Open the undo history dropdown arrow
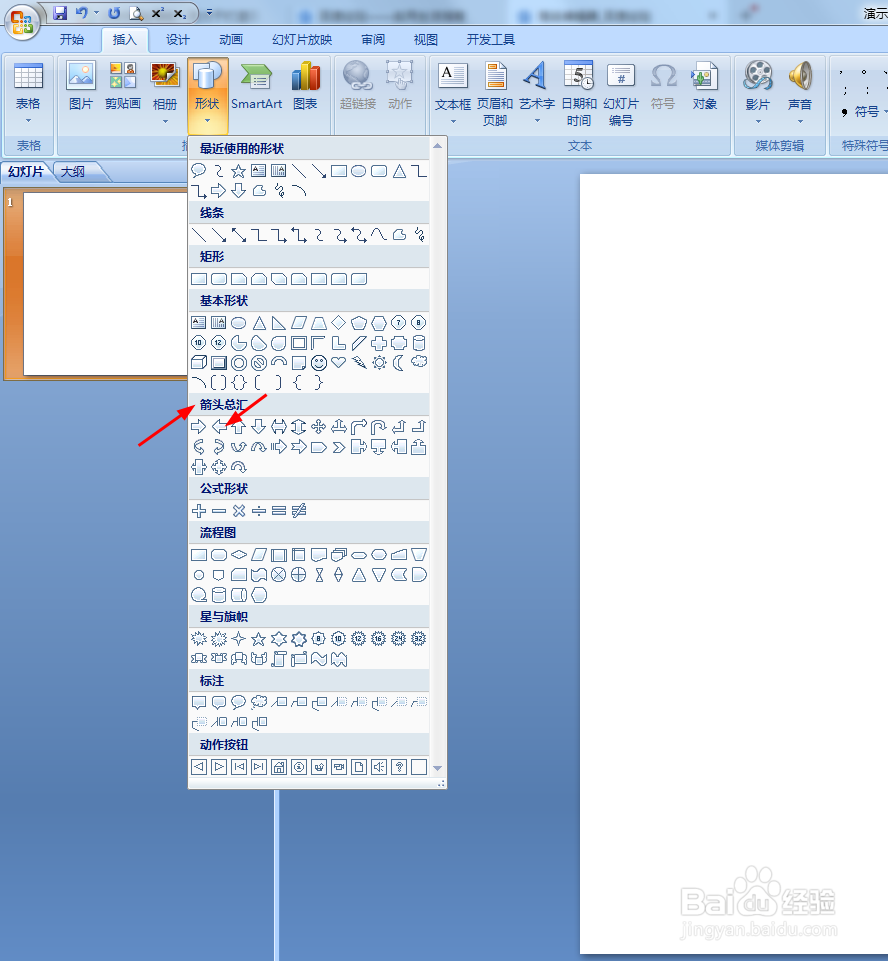The image size is (888, 961). pos(96,13)
